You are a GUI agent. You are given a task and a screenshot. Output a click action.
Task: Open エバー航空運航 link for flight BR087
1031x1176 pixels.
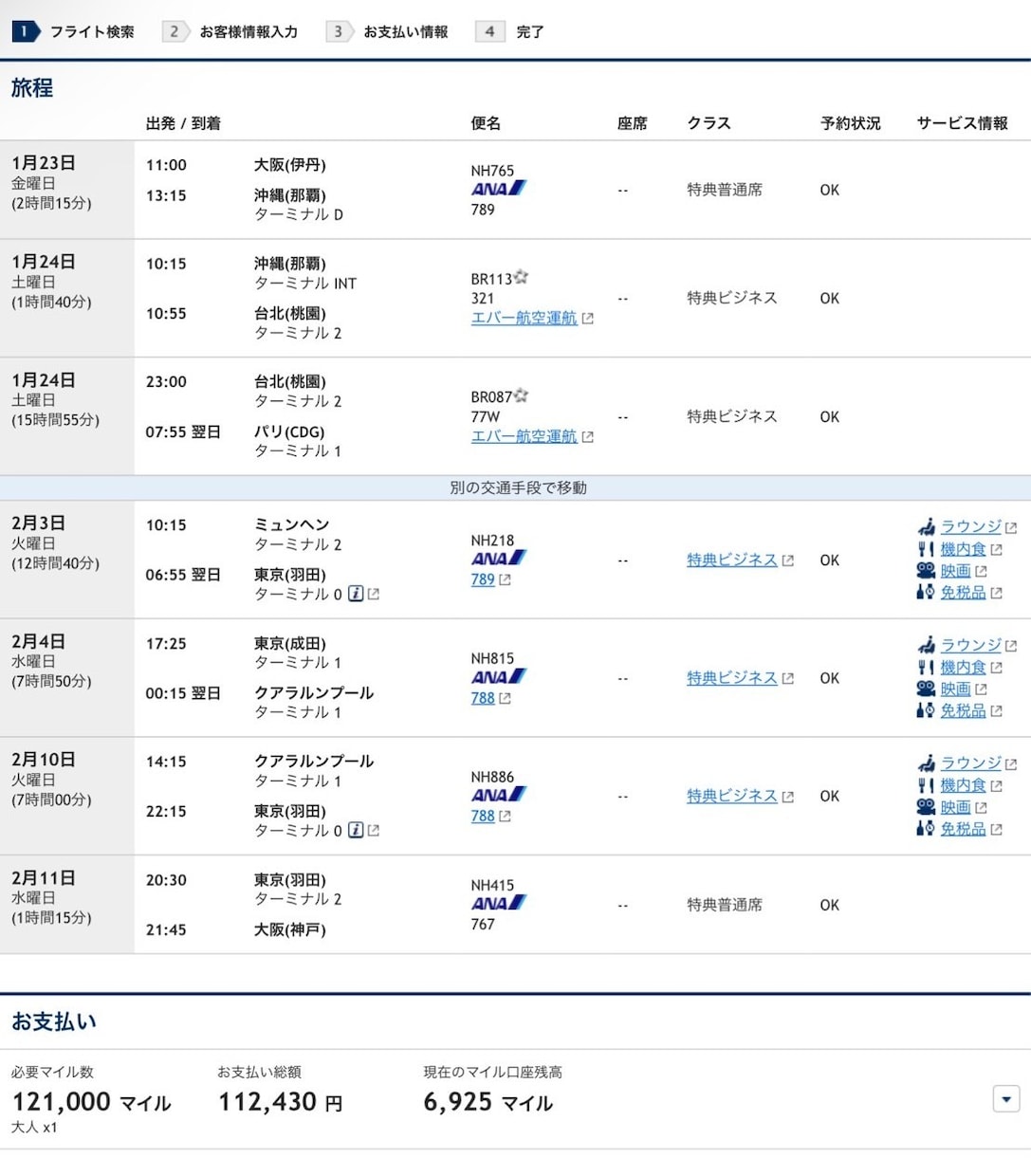pyautogui.click(x=524, y=436)
